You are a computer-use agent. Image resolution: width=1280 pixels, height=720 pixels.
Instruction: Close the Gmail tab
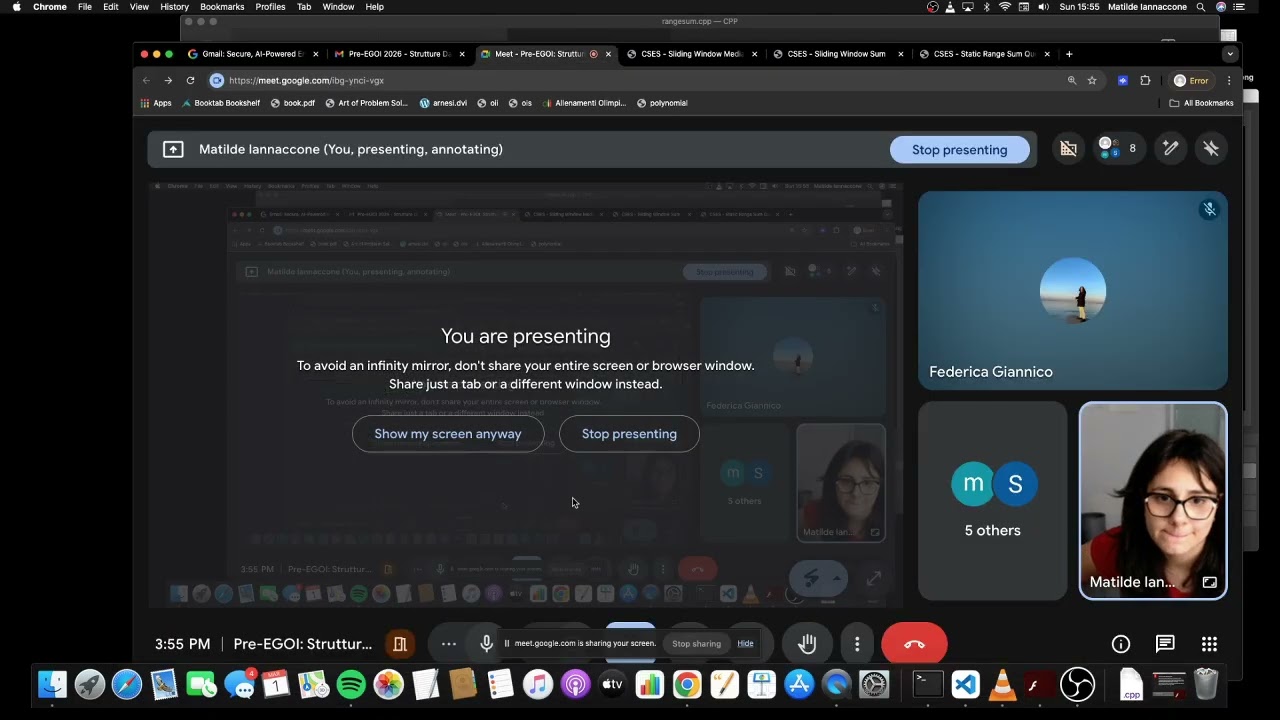[316, 54]
